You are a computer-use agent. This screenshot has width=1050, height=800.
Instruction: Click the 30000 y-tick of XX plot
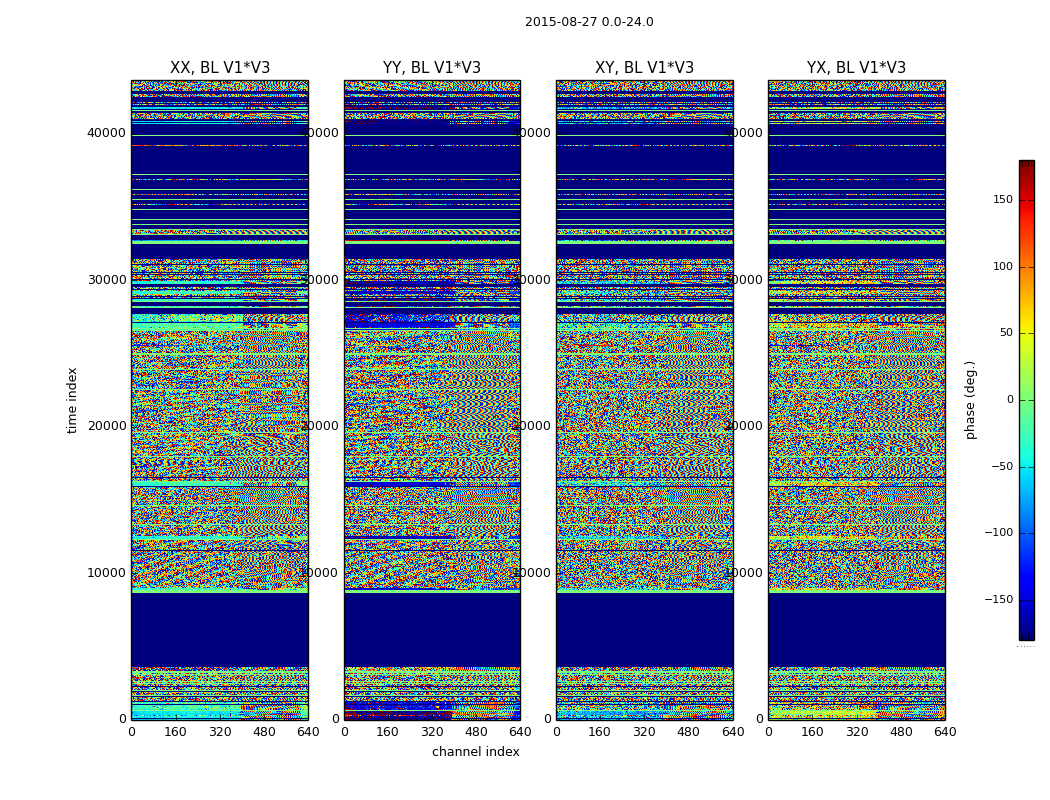click(x=106, y=279)
